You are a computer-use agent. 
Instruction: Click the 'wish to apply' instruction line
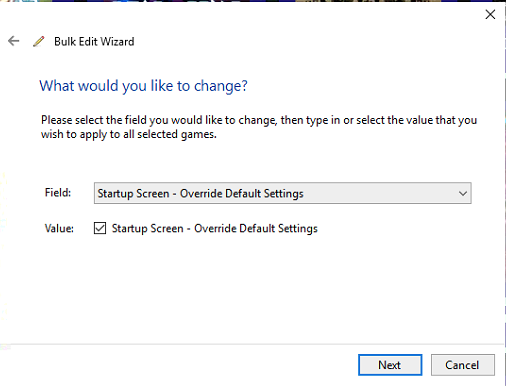point(129,134)
